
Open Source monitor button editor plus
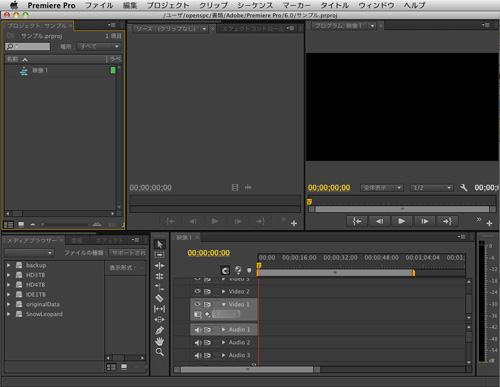294,223
